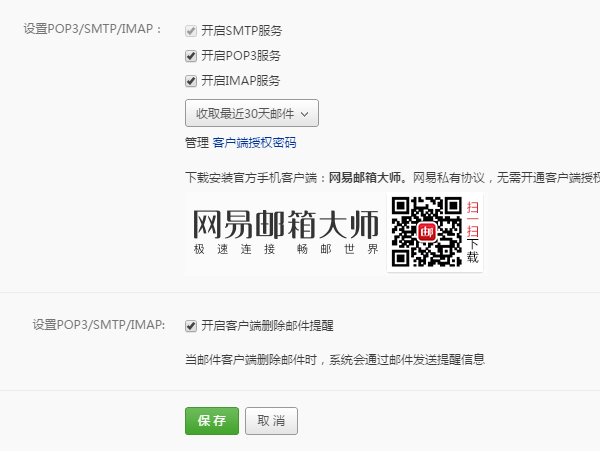Click the 网易邮箱大师 QR code

pos(427,232)
